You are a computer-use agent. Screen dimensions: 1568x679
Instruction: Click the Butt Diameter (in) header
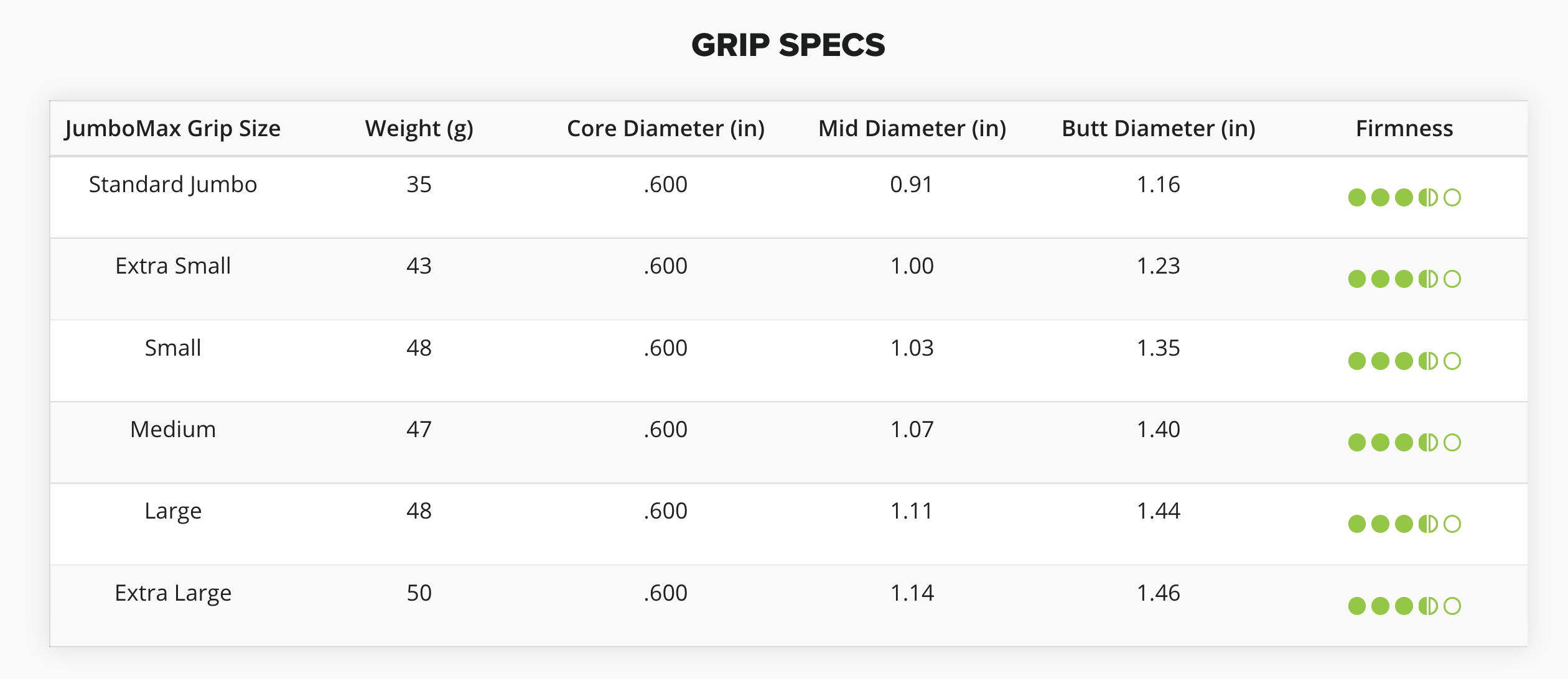[x=1159, y=129]
